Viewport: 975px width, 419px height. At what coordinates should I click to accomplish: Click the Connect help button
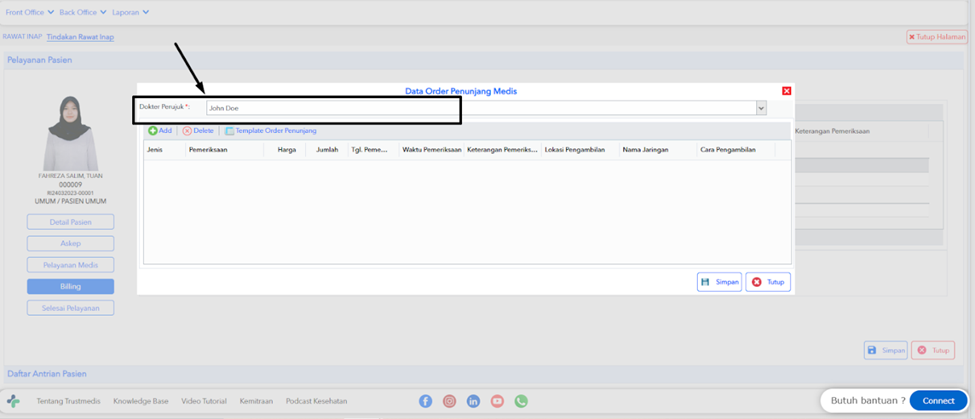[x=938, y=401]
